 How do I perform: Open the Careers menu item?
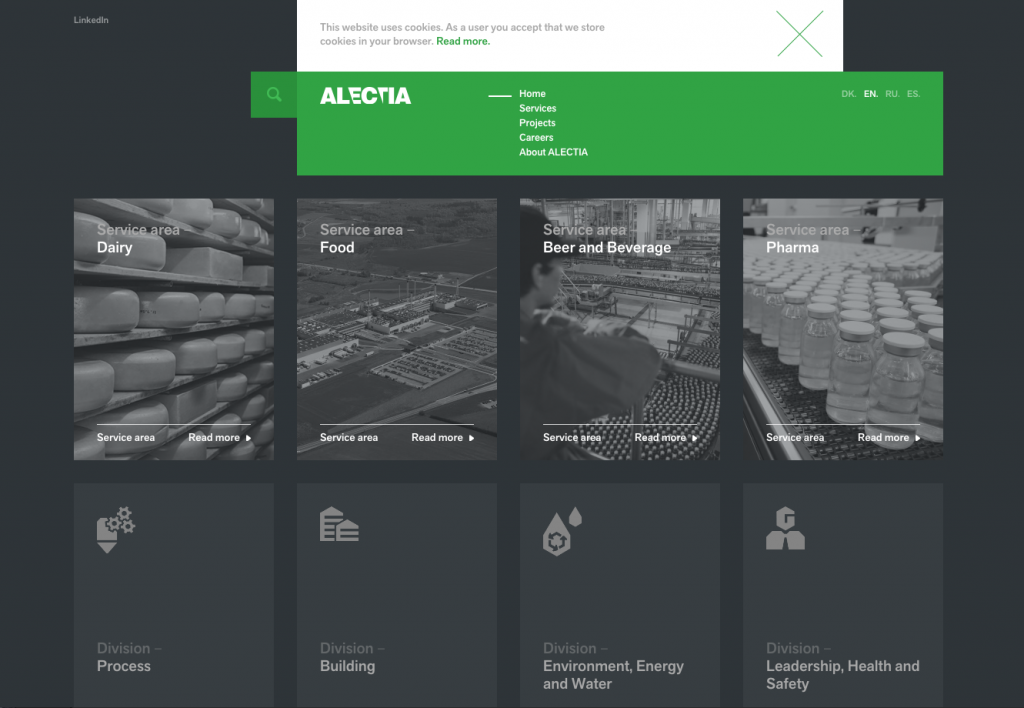pyautogui.click(x=536, y=137)
